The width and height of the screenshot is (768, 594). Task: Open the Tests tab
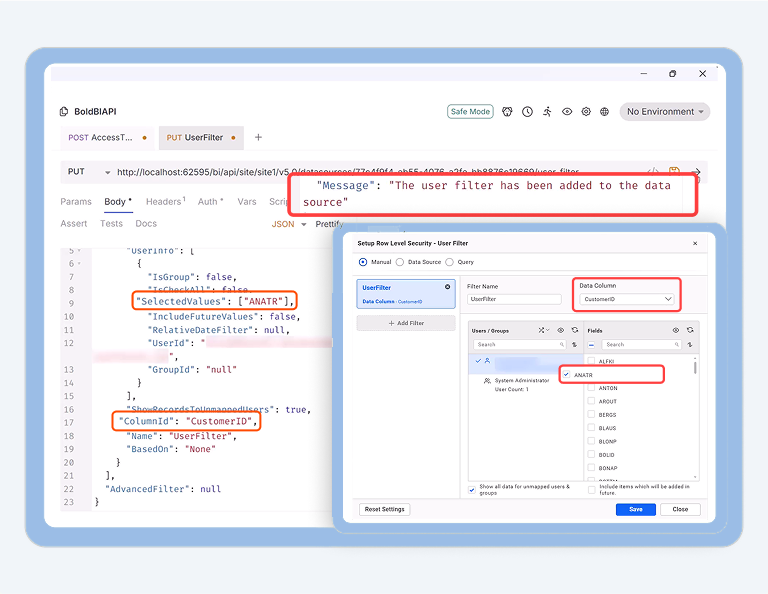(x=111, y=224)
